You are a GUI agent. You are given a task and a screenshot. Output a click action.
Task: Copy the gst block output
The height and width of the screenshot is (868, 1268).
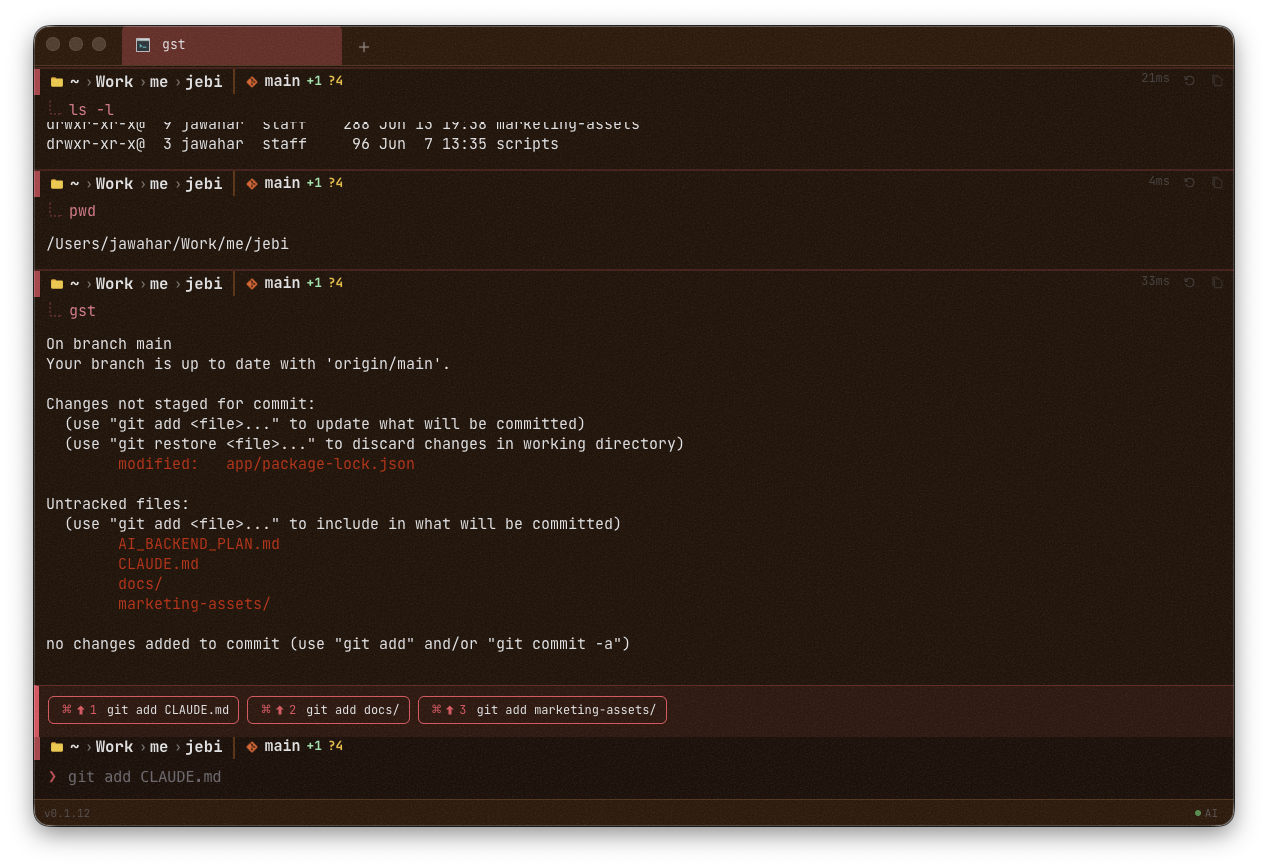tap(1217, 283)
